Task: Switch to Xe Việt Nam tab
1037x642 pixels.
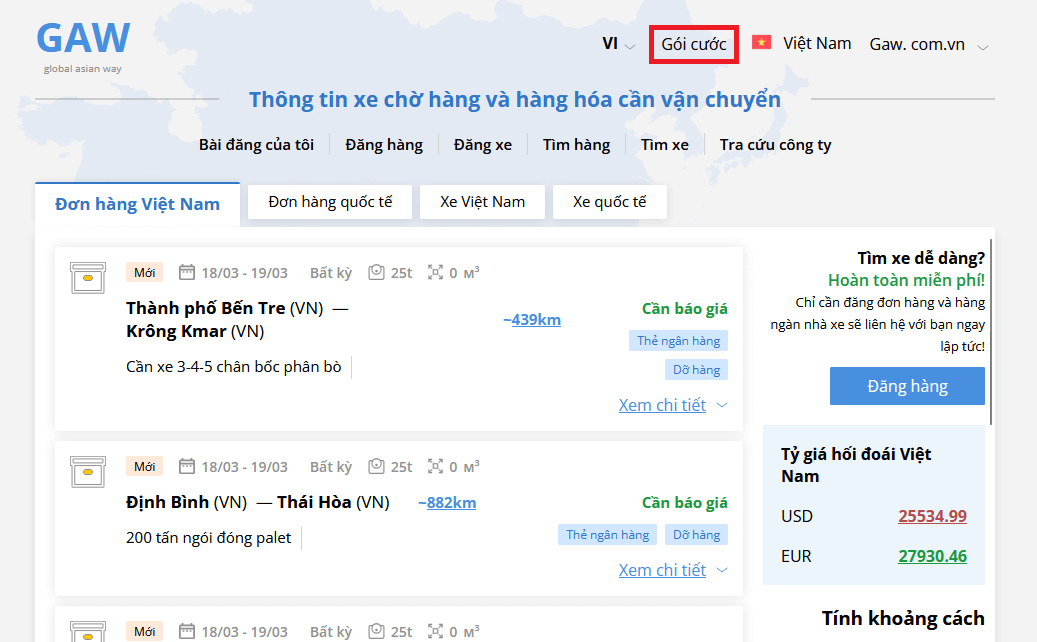Action: [482, 202]
